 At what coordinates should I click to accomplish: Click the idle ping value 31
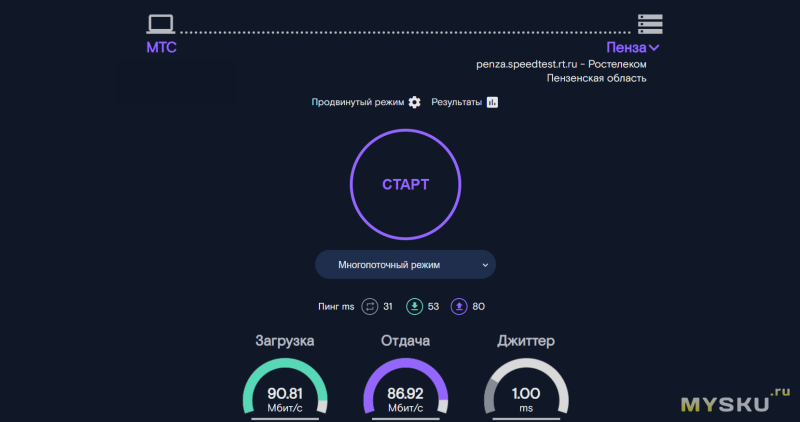click(x=388, y=307)
